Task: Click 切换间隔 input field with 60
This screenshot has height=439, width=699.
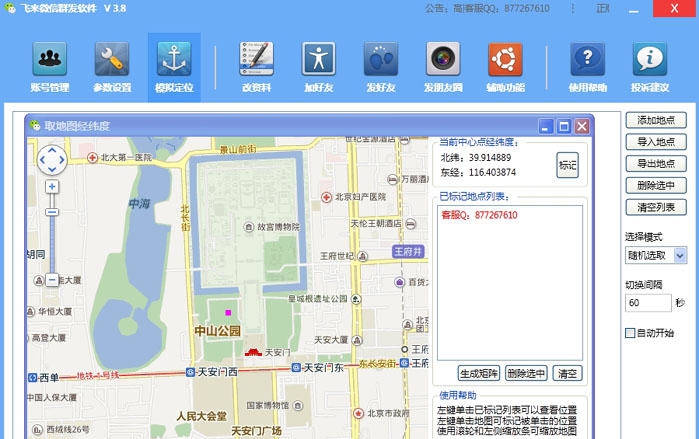Action: pos(648,303)
